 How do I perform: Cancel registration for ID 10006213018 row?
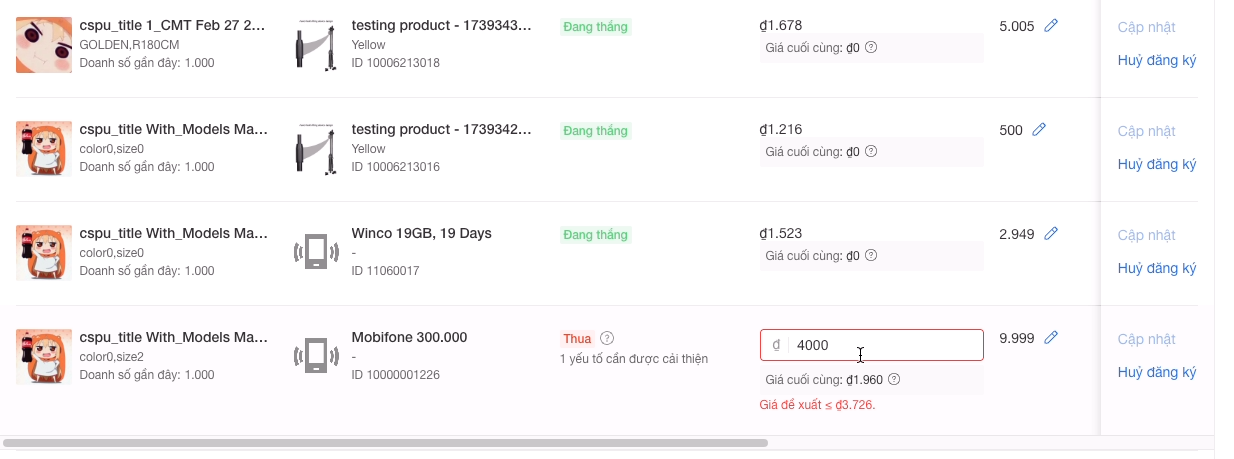click(x=1156, y=60)
